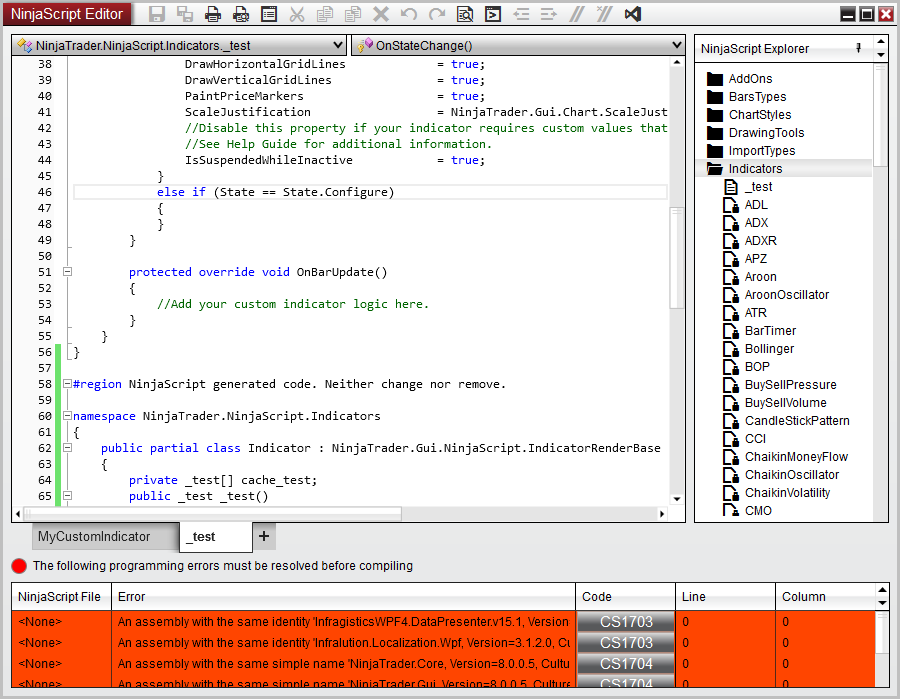Click the Undo arrow icon
The image size is (900, 699).
click(409, 14)
